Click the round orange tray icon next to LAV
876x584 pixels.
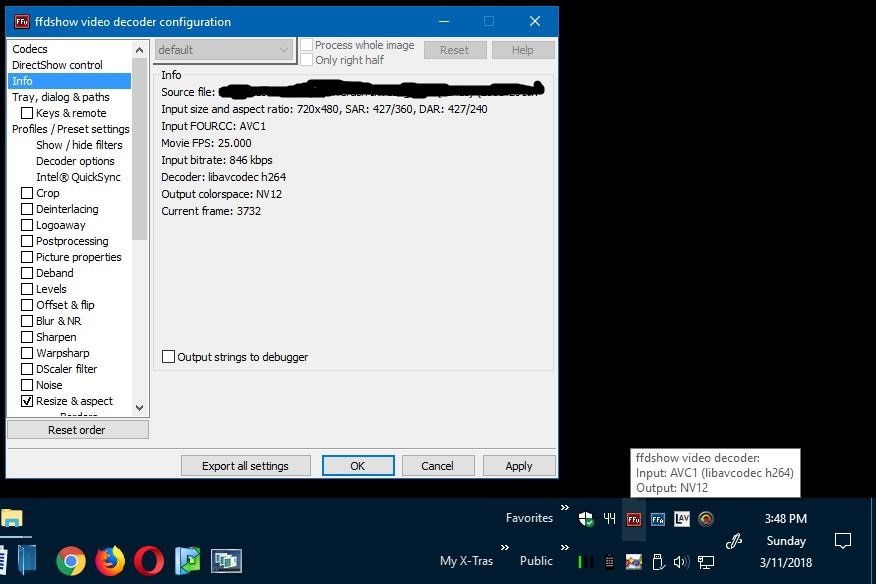pos(706,519)
